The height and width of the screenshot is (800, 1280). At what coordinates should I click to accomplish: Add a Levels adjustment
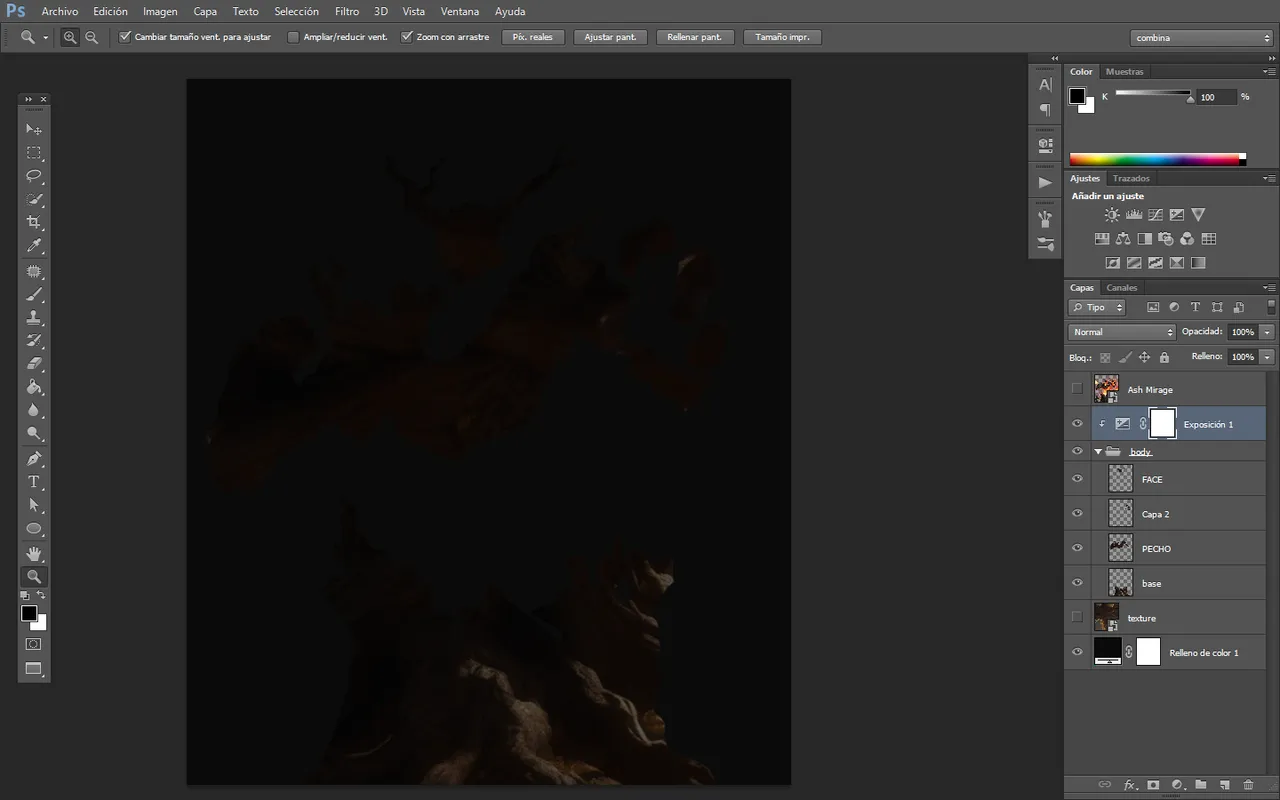click(1134, 215)
